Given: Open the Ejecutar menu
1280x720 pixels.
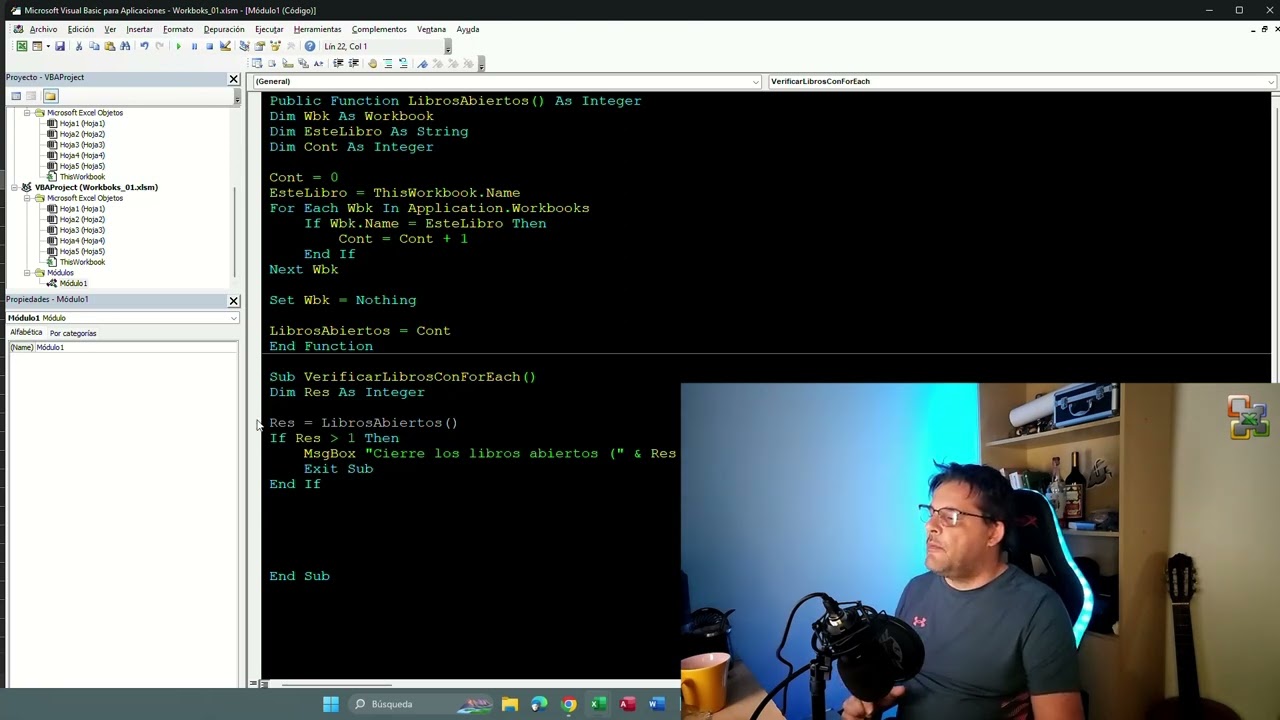Looking at the screenshot, I should click(x=269, y=29).
